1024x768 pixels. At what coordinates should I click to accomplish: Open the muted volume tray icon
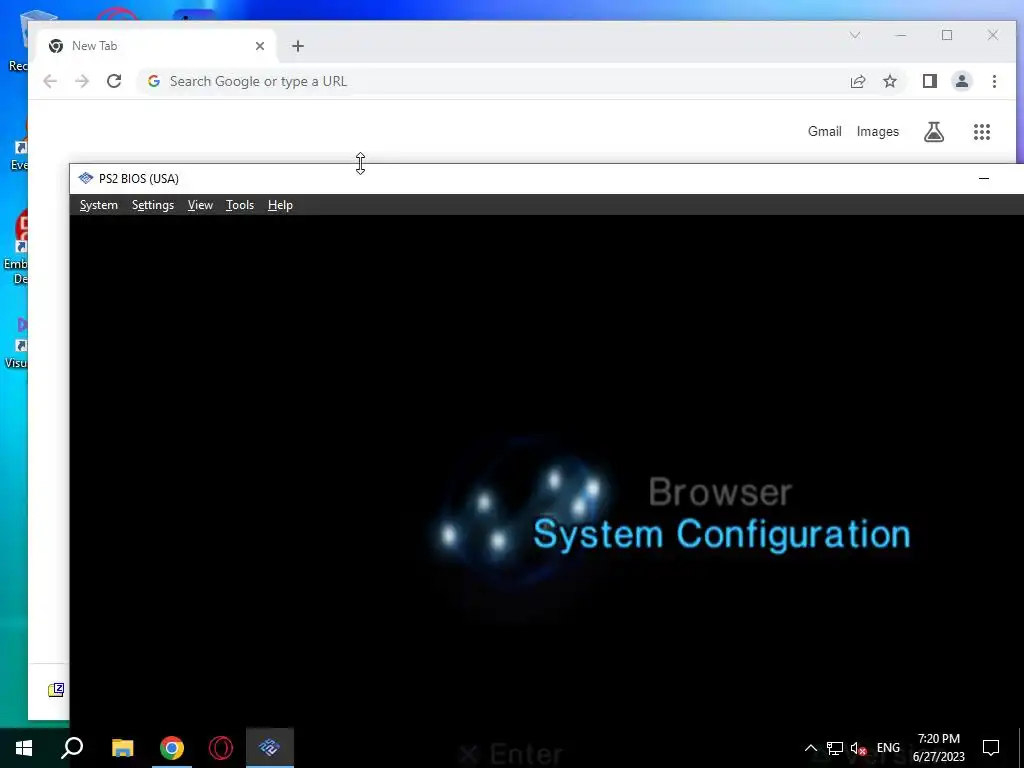click(x=858, y=748)
